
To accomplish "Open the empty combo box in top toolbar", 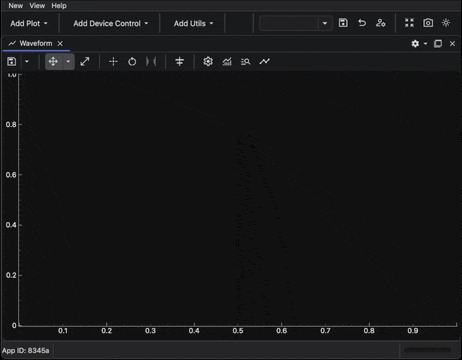I will pyautogui.click(x=296, y=23).
